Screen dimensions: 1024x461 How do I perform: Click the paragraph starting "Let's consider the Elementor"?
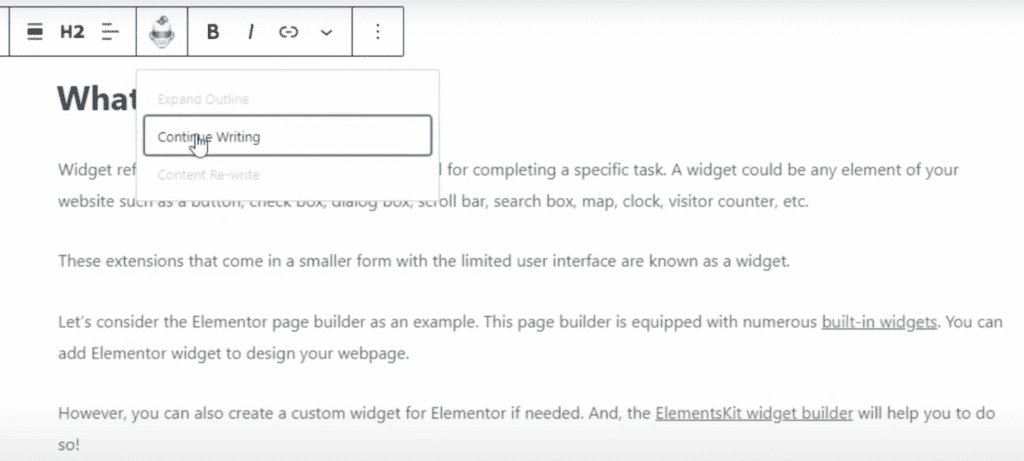pyautogui.click(x=530, y=338)
